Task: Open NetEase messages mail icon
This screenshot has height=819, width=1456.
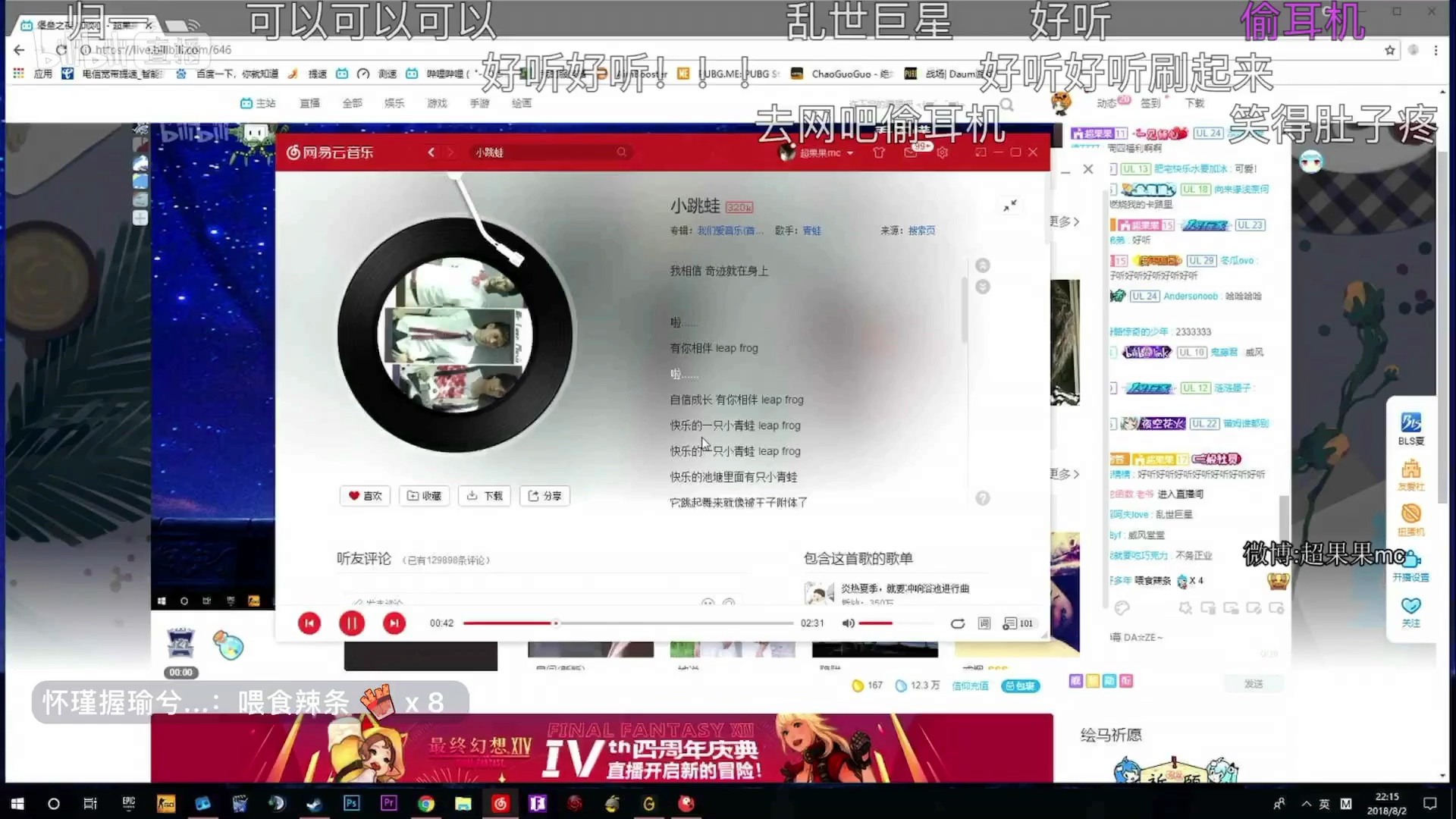Action: tap(911, 153)
